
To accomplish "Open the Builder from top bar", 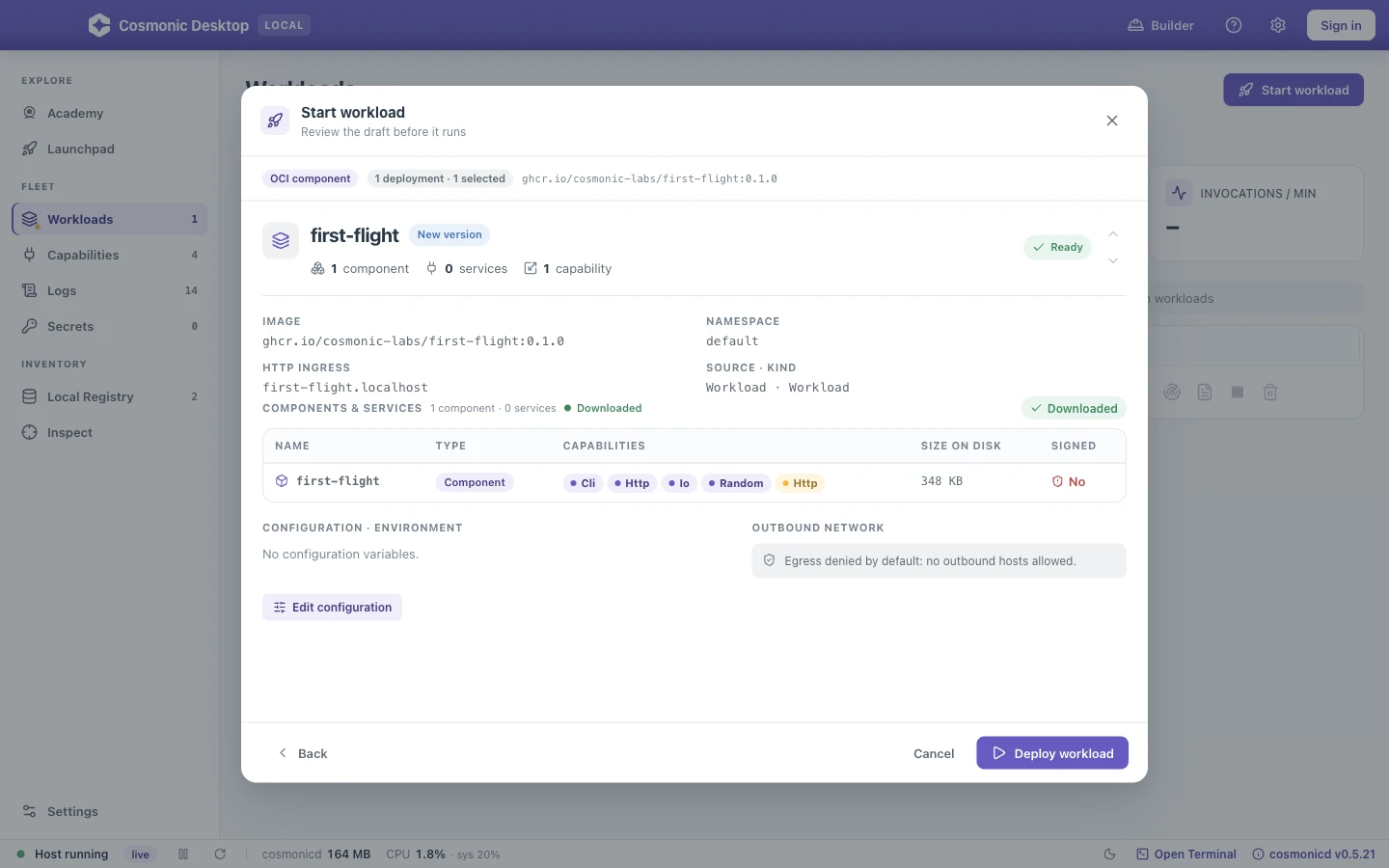I will [1161, 25].
